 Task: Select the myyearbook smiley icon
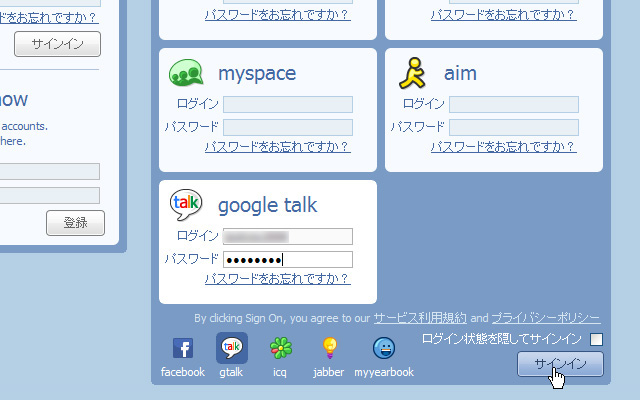click(x=384, y=348)
